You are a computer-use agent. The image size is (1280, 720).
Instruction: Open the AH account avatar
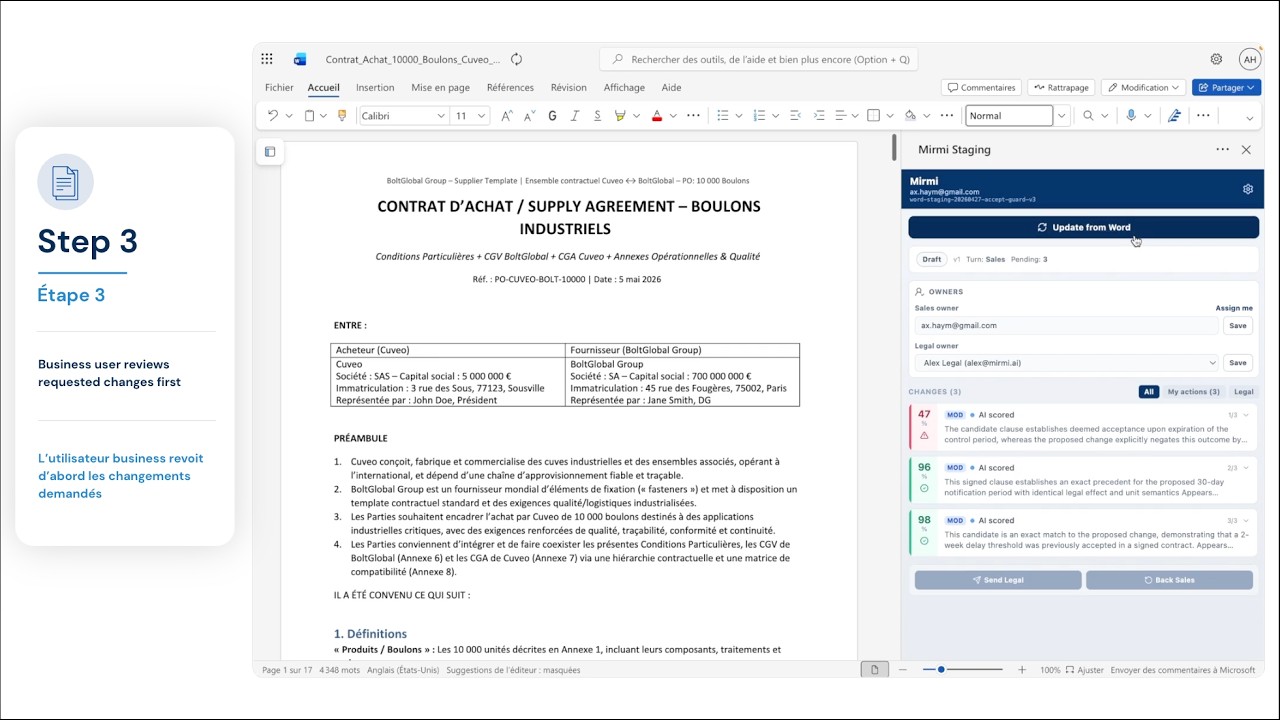[x=1249, y=59]
